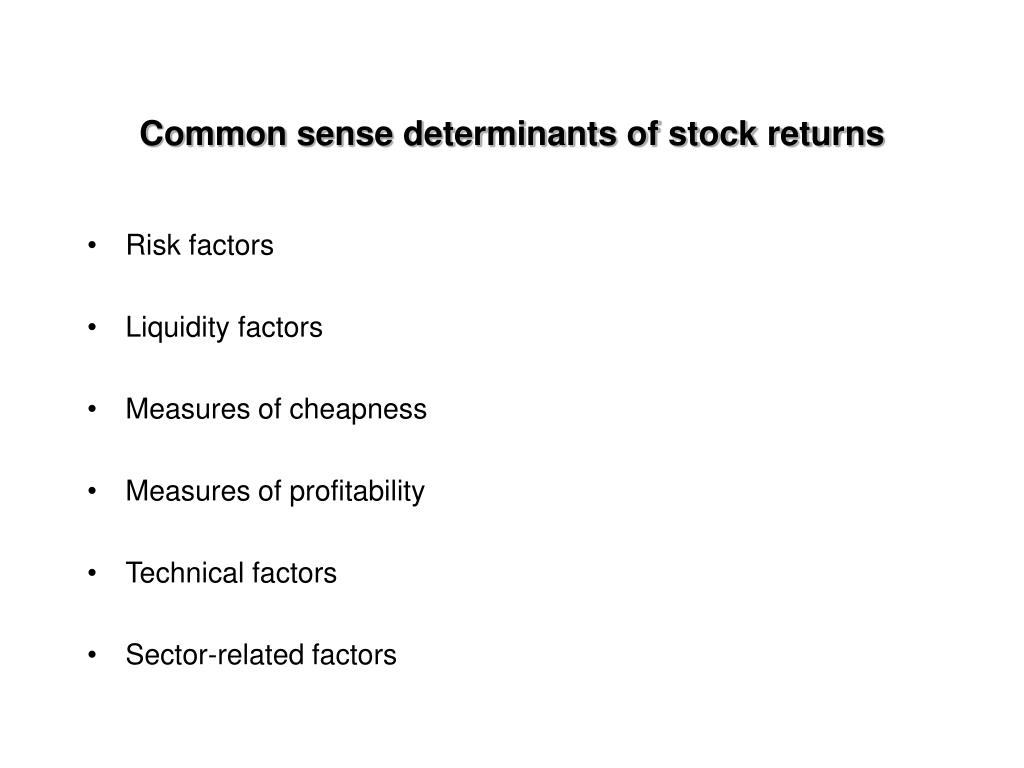
Task: Click the 'Risk factors' bullet text
Action: click(200, 246)
